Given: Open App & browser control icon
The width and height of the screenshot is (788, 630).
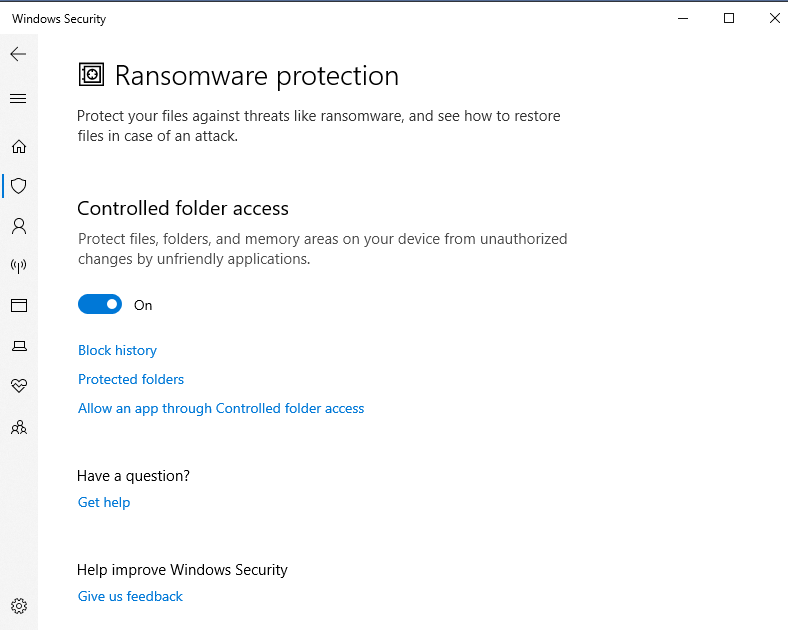Looking at the screenshot, I should point(19,305).
